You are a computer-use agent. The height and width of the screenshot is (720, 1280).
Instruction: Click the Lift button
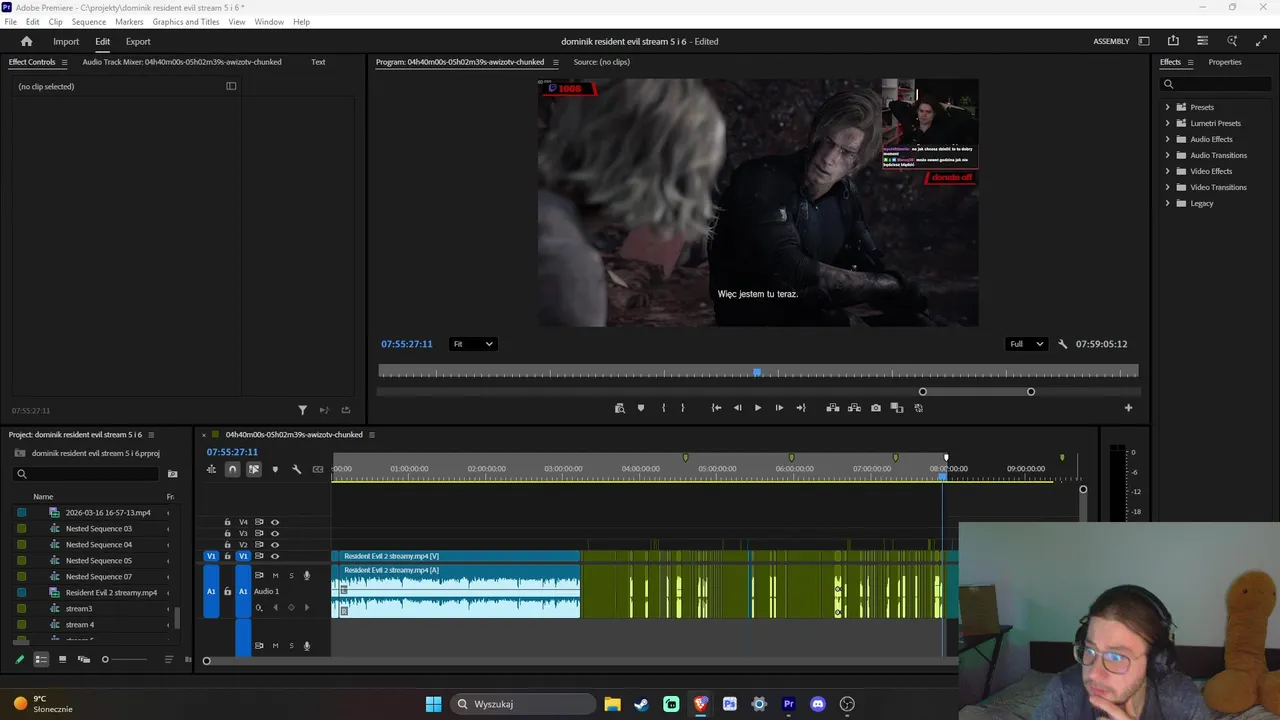click(x=832, y=408)
